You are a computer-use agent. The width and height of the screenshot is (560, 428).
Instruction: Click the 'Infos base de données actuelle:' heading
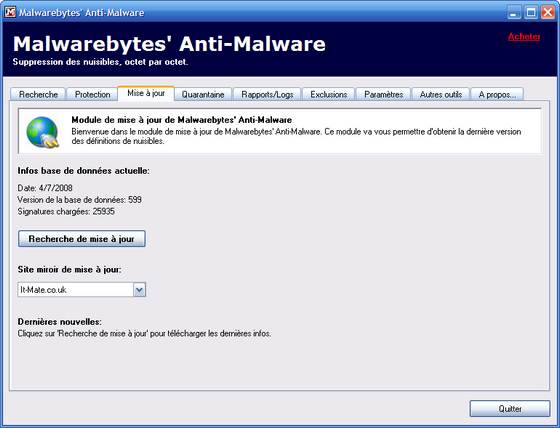(84, 171)
